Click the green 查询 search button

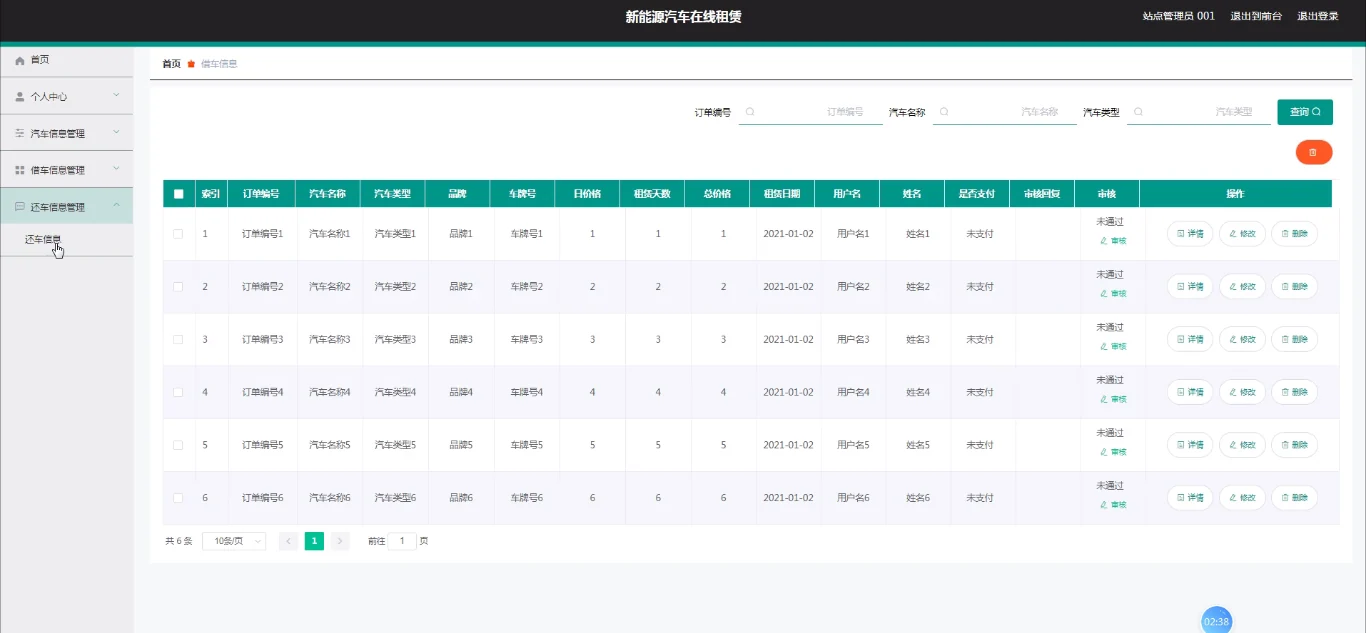coord(1305,112)
